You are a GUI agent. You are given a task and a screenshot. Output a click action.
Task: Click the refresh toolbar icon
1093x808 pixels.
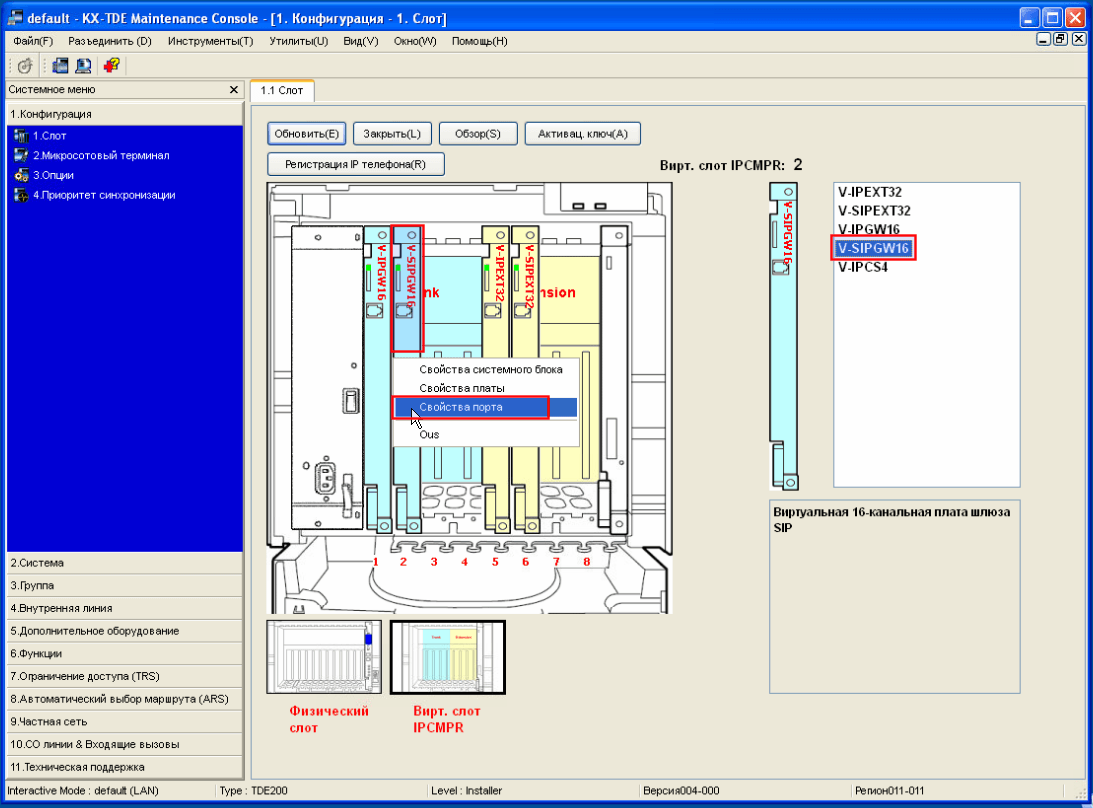25,66
